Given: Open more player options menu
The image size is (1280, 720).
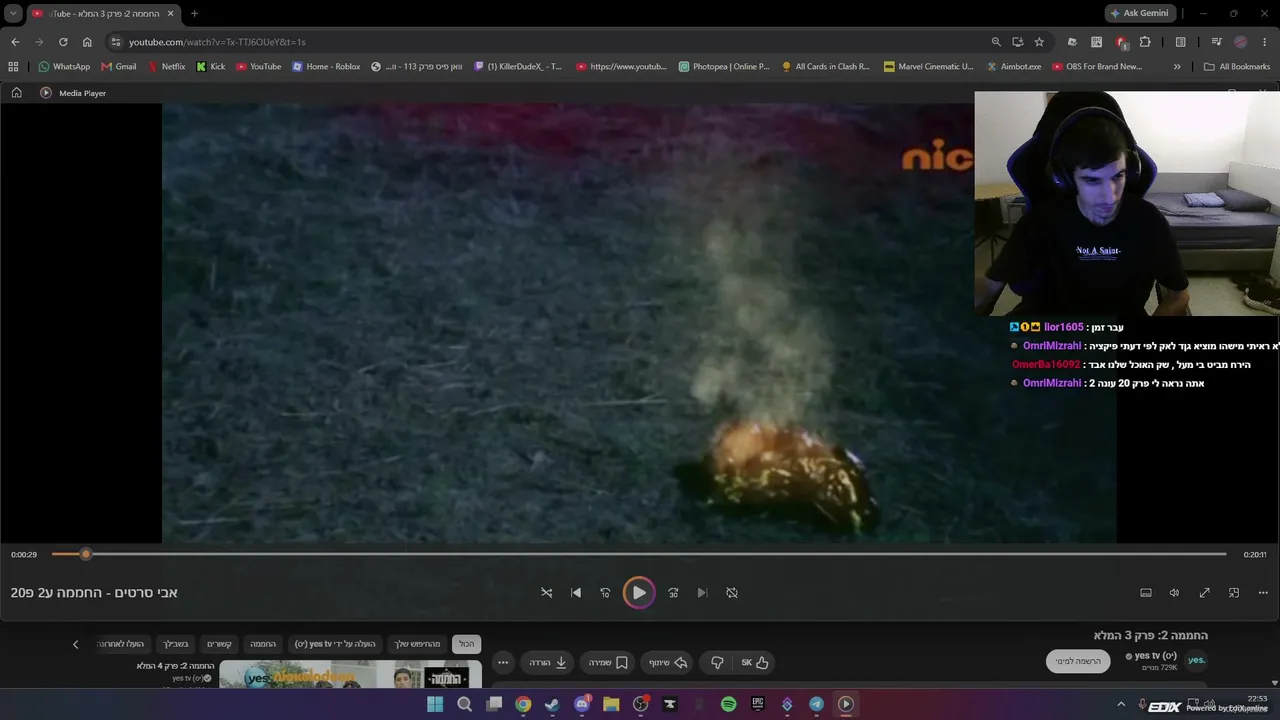Looking at the screenshot, I should click(x=1263, y=593).
